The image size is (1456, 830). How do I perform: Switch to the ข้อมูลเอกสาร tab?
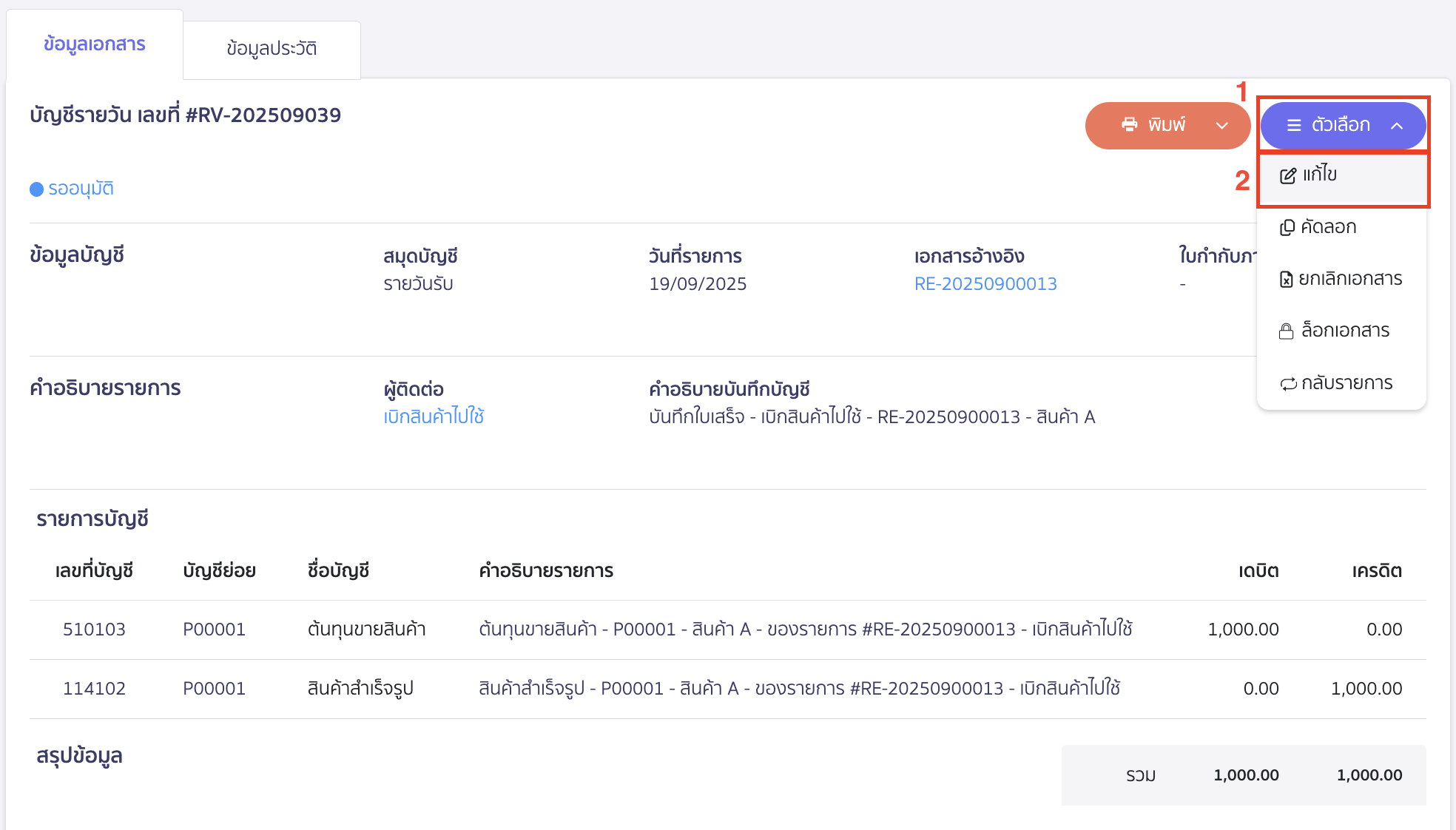pos(95,44)
